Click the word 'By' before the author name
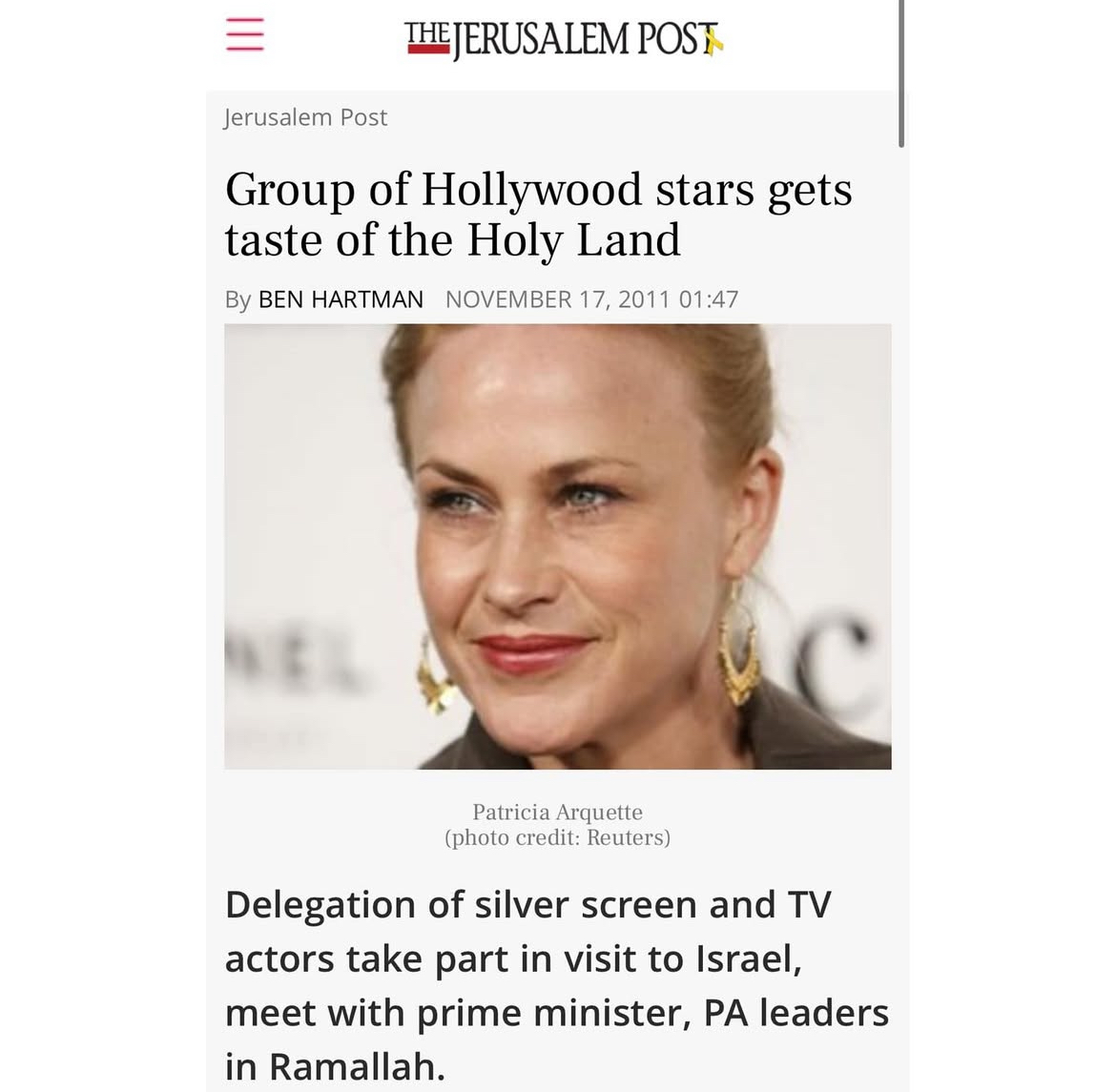The width and height of the screenshot is (1116, 1092). (238, 299)
